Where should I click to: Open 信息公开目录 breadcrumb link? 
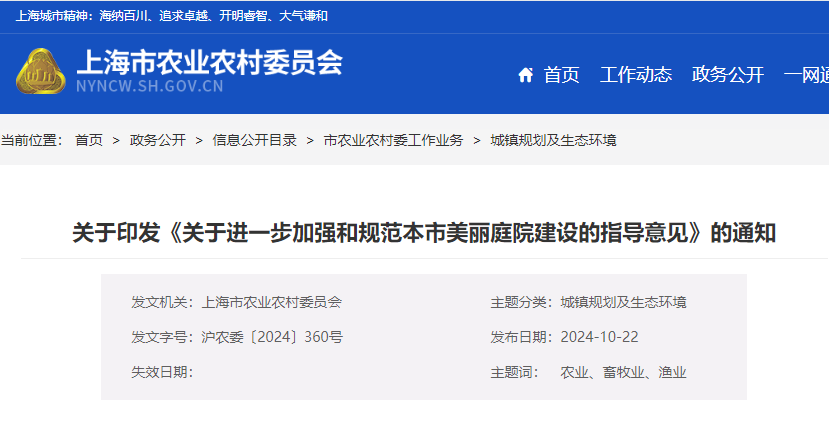(x=254, y=140)
